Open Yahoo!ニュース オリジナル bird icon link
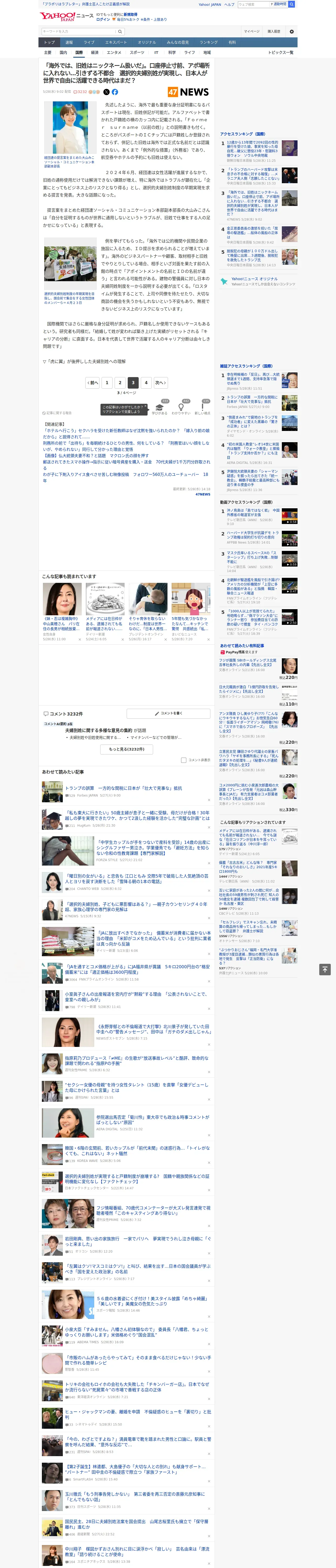This screenshot has width=336, height=1568. click(x=225, y=281)
